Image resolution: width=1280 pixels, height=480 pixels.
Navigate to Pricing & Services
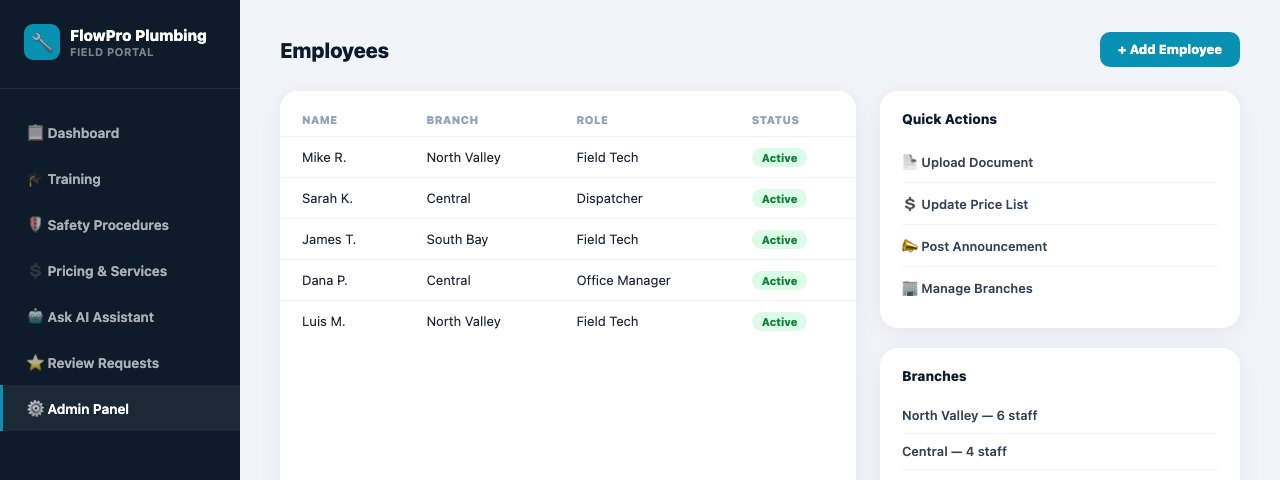coord(120,271)
